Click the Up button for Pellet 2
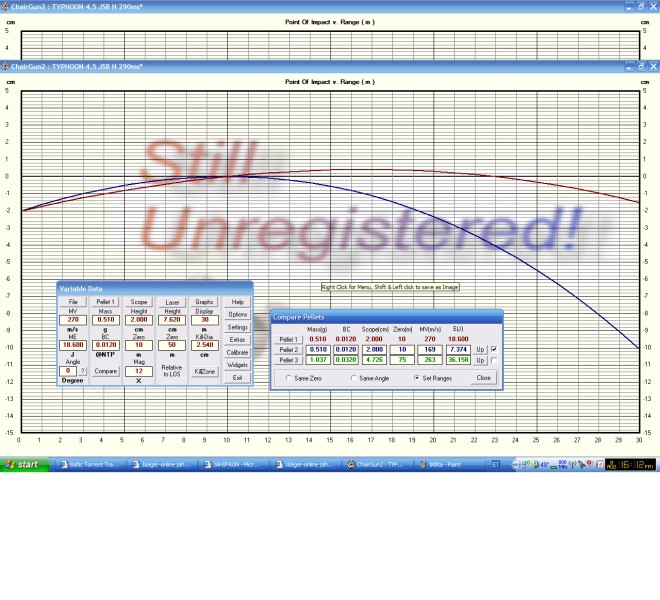The image size is (660, 600). pos(480,349)
